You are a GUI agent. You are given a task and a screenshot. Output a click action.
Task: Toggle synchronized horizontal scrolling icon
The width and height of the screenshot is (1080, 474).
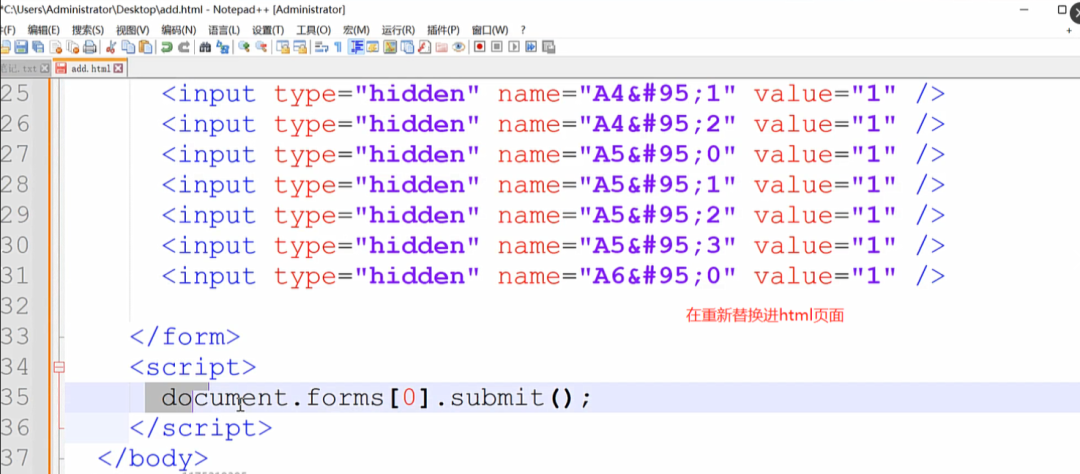click(x=300, y=47)
